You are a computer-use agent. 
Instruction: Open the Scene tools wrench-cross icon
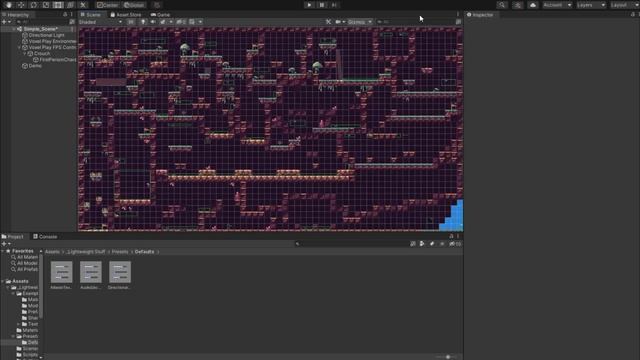(329, 22)
